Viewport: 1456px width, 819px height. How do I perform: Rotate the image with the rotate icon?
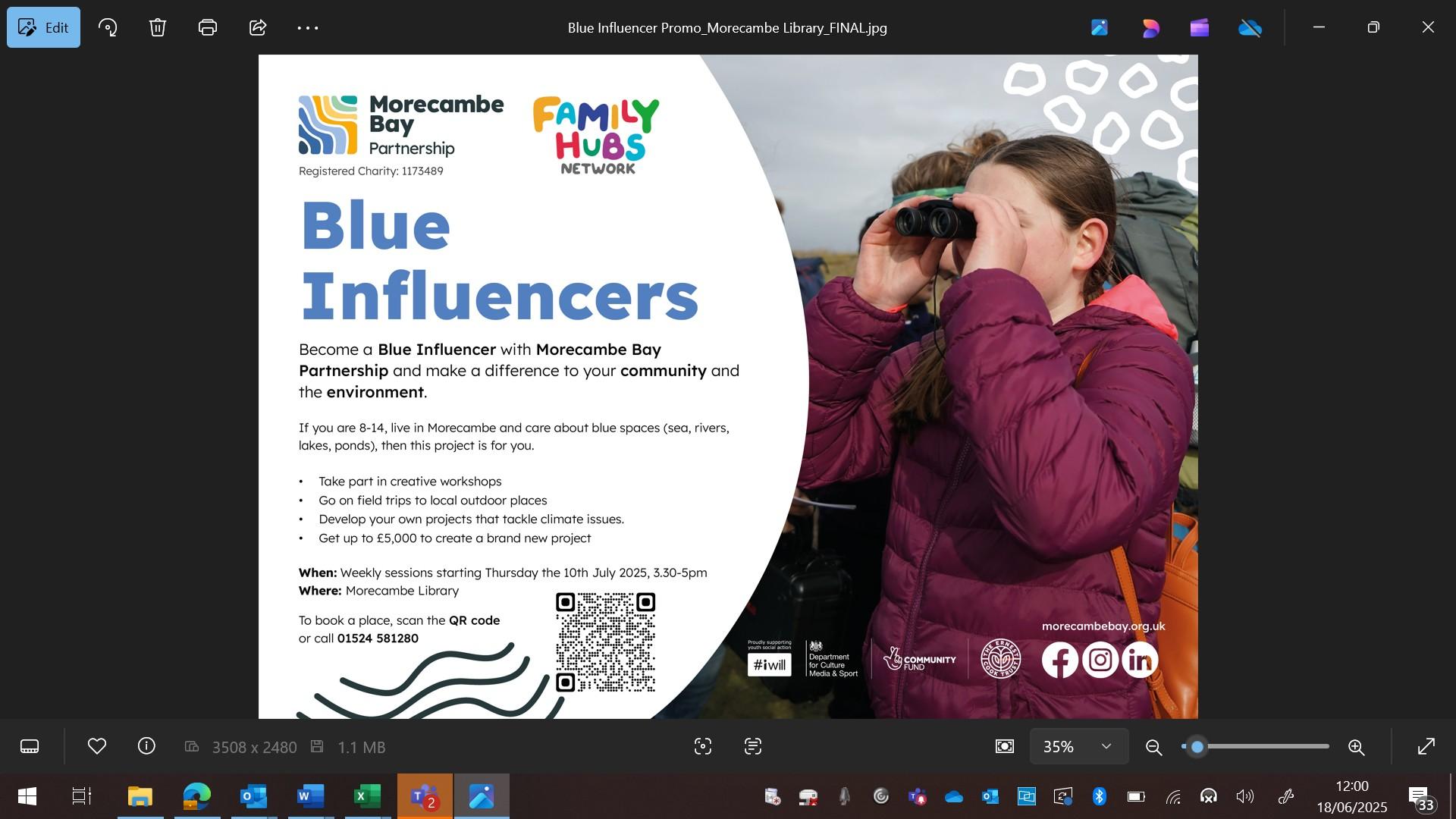[x=108, y=27]
